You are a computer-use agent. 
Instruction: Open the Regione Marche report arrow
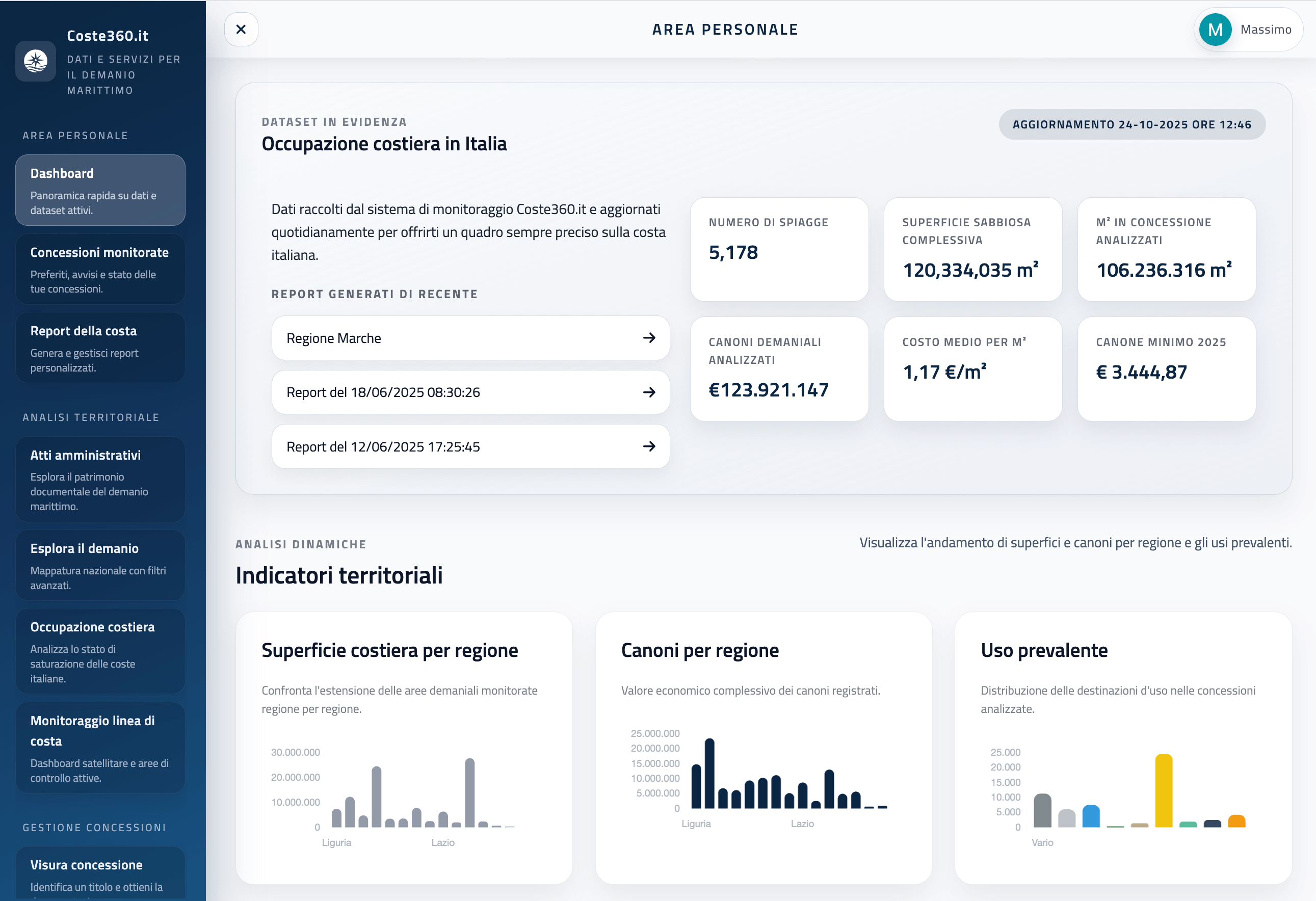[649, 337]
